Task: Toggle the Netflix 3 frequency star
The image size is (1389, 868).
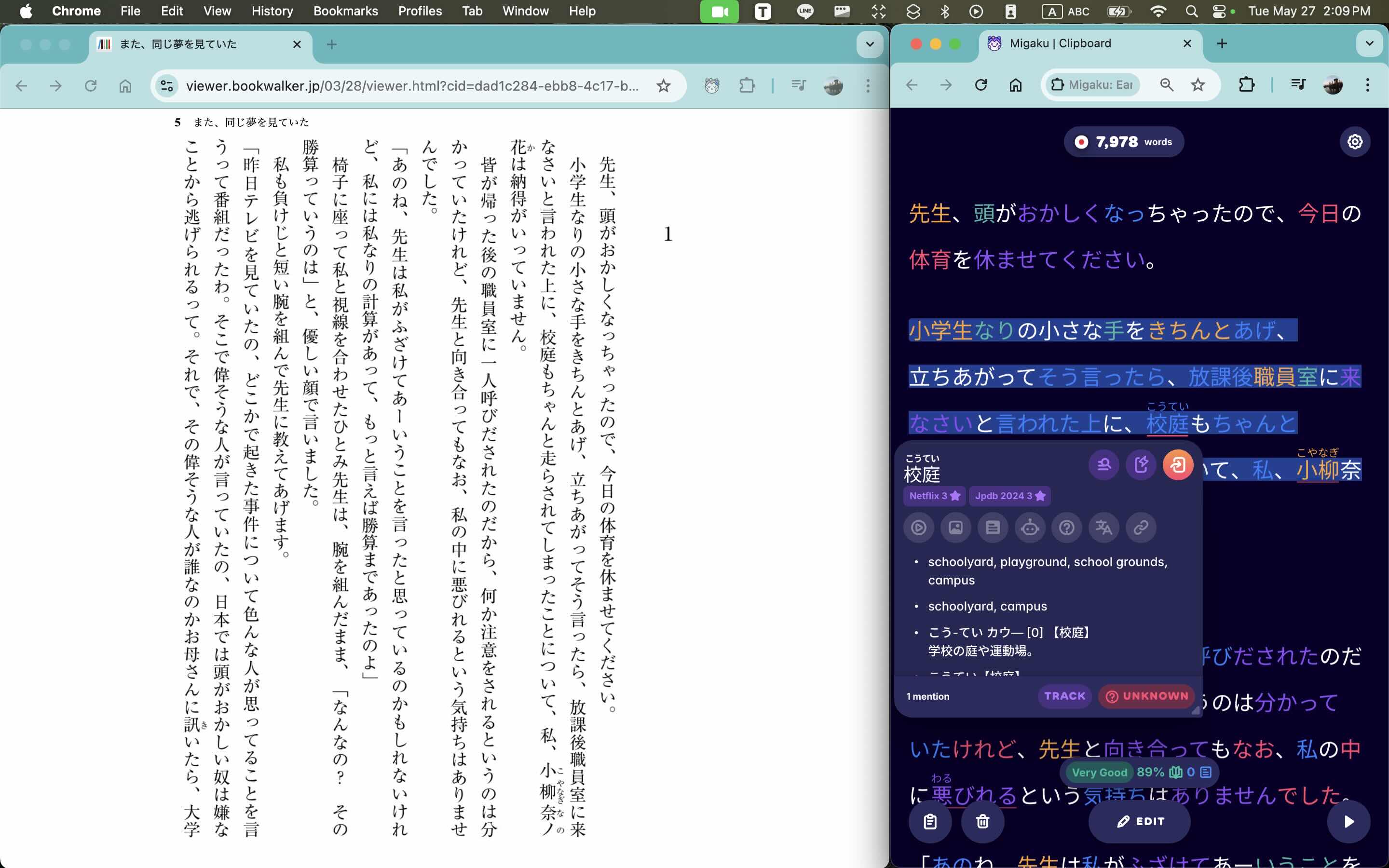Action: pos(933,495)
